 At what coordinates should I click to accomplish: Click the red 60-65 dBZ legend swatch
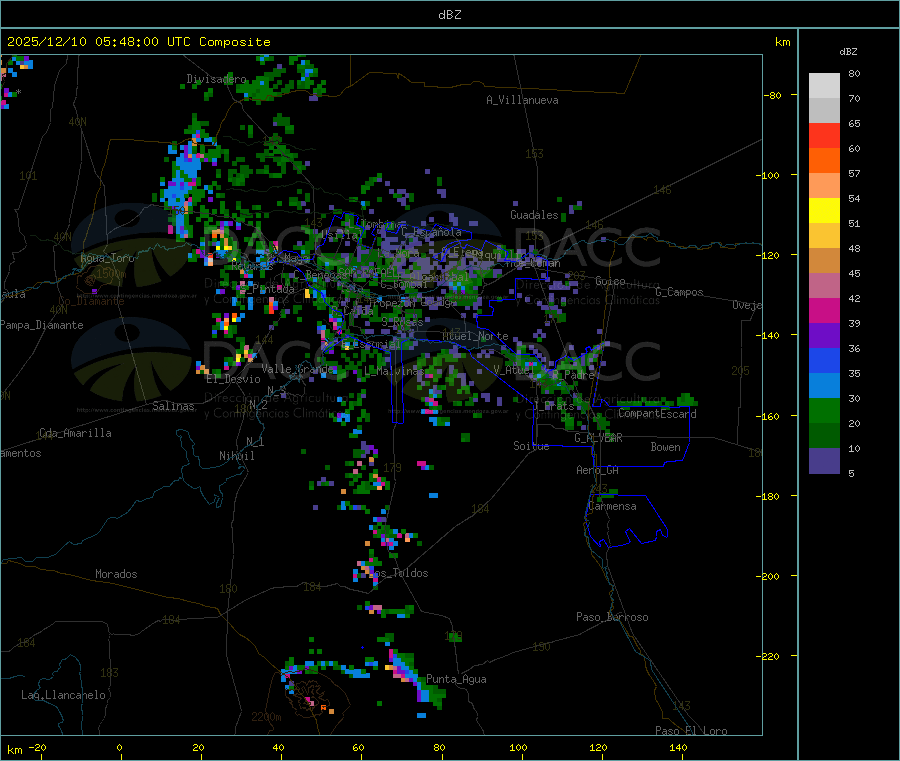point(824,135)
